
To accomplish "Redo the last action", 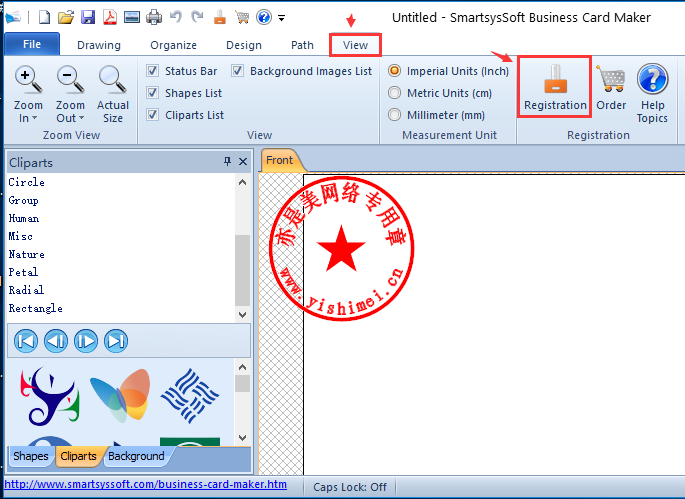I will pos(197,17).
